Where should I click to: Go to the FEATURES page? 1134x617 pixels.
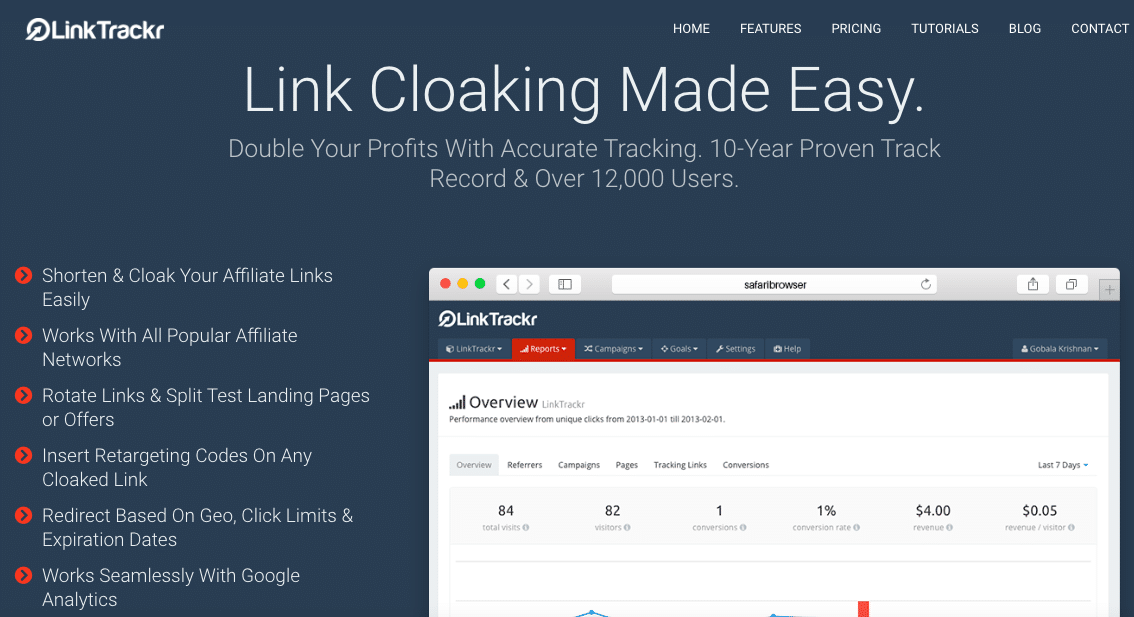[770, 29]
